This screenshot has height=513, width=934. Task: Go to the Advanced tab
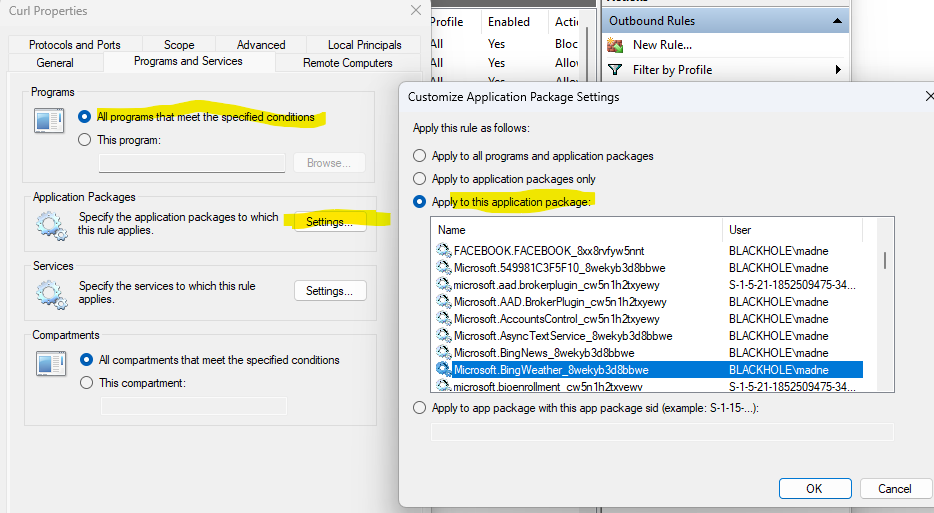[261, 45]
